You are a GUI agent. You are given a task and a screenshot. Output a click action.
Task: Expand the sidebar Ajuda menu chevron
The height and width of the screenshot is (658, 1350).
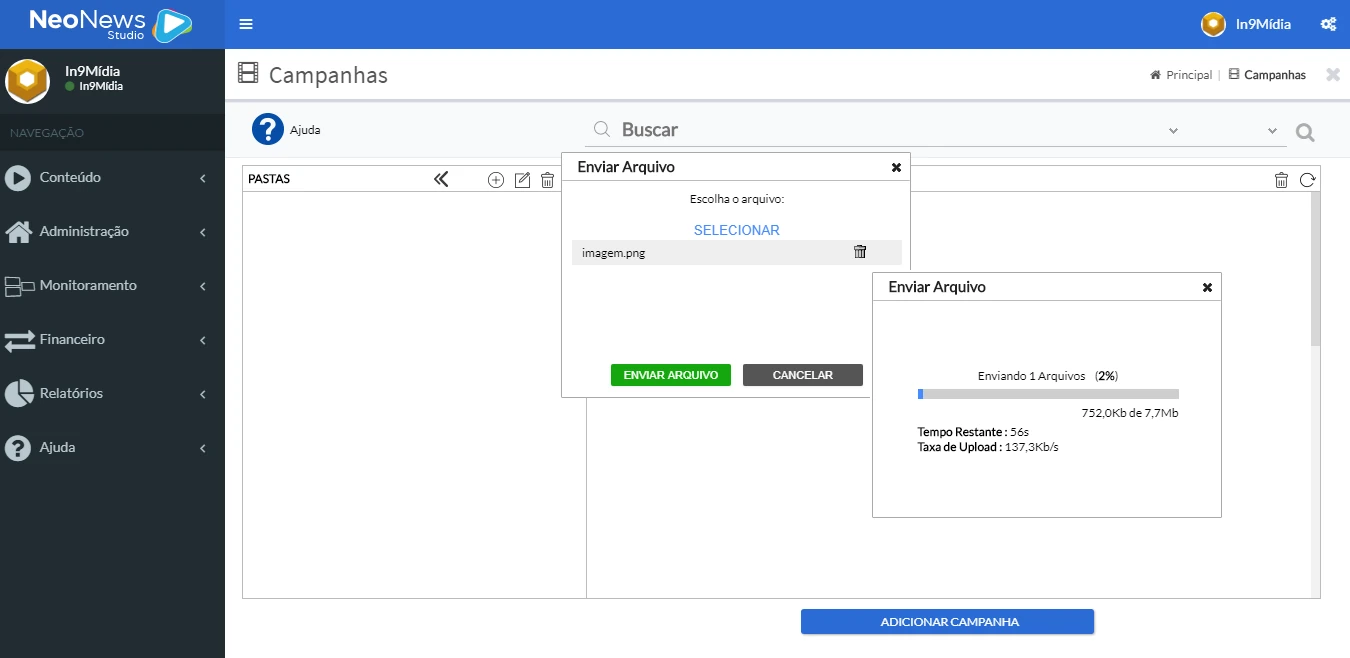(x=203, y=448)
